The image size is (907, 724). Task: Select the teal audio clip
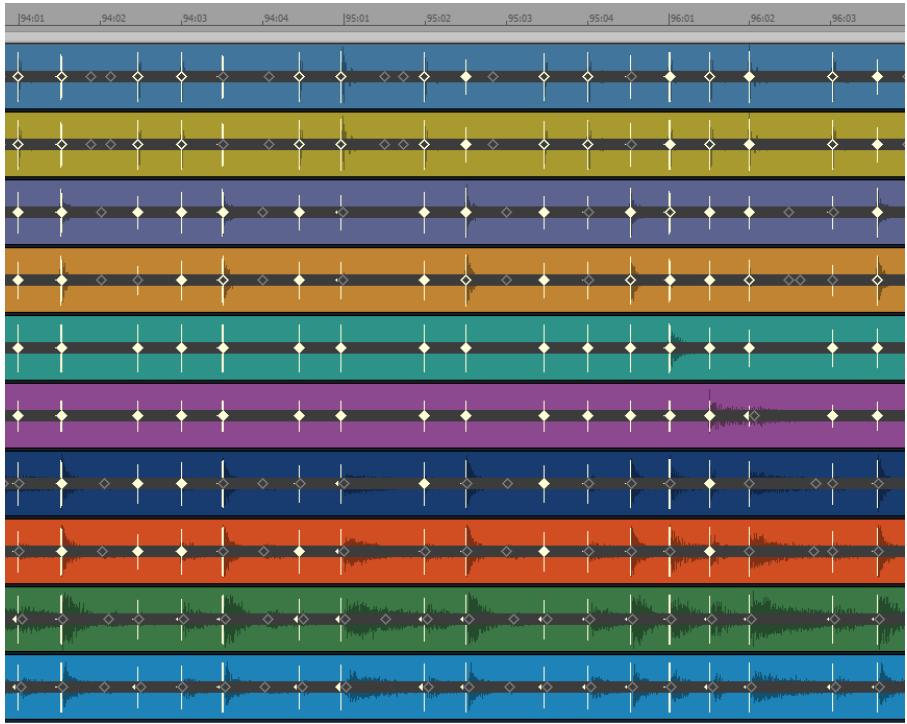[x=455, y=348]
